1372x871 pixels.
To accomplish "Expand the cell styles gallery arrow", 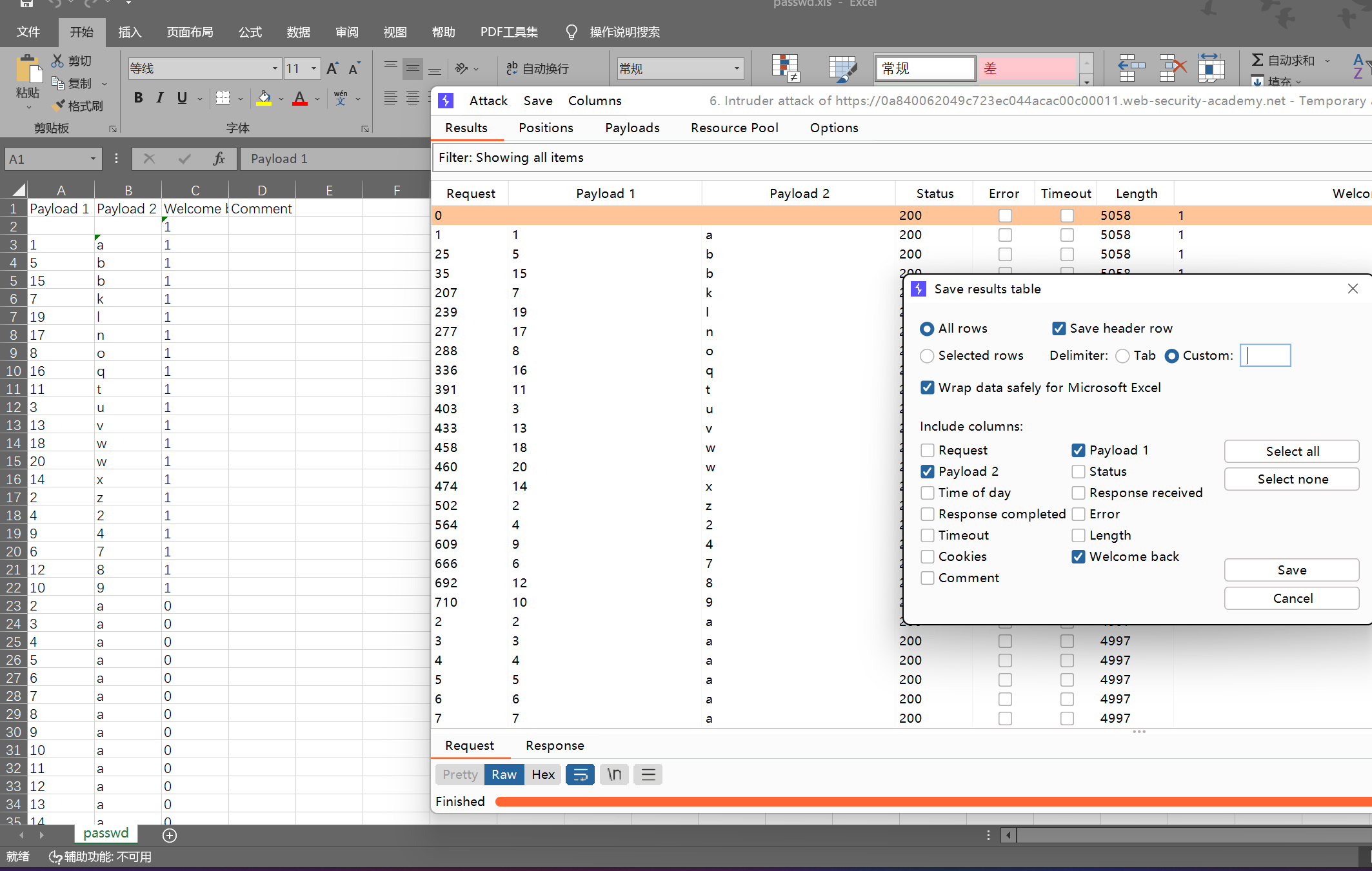I will (x=1086, y=82).
